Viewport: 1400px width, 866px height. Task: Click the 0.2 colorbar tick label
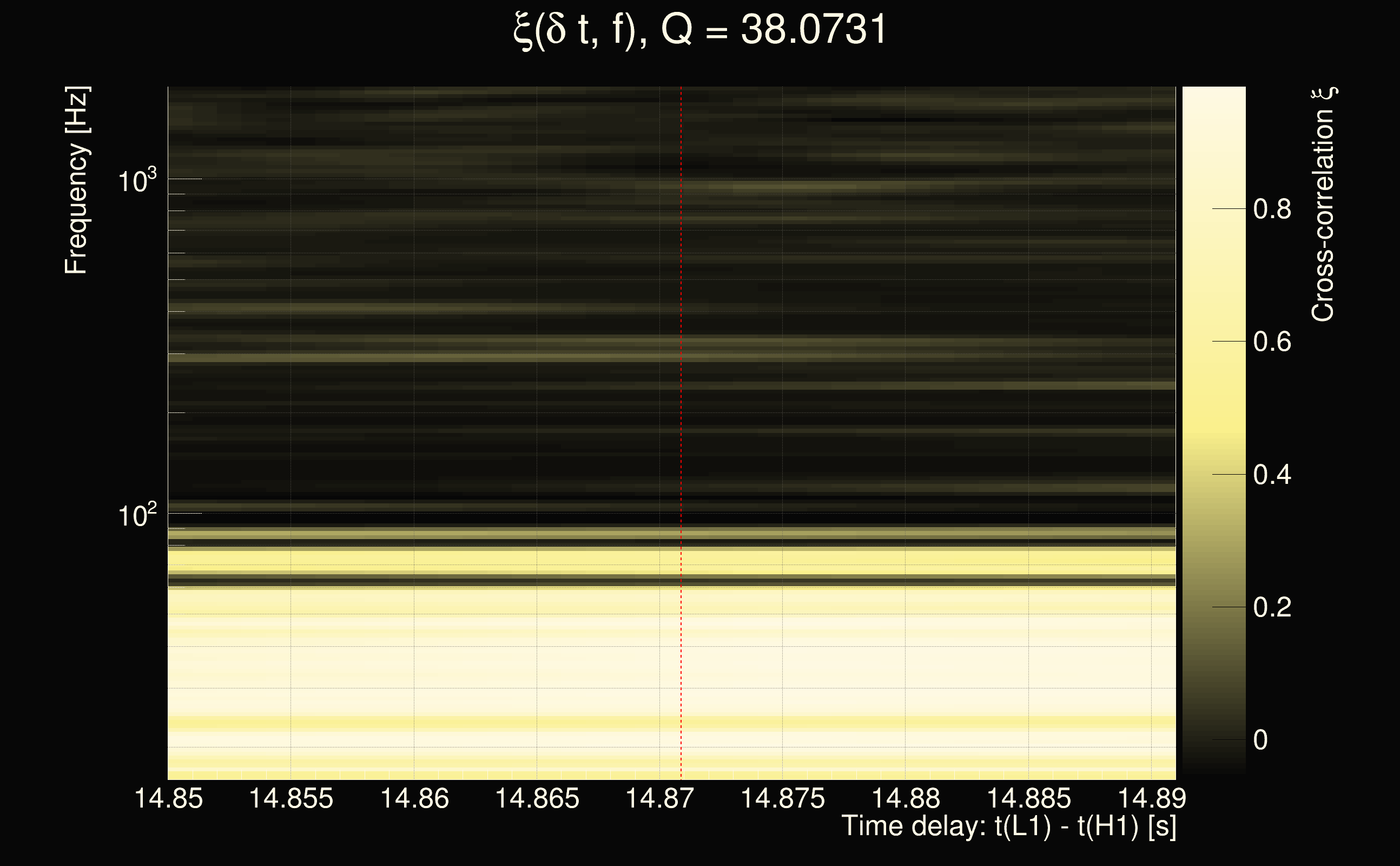click(x=1272, y=607)
